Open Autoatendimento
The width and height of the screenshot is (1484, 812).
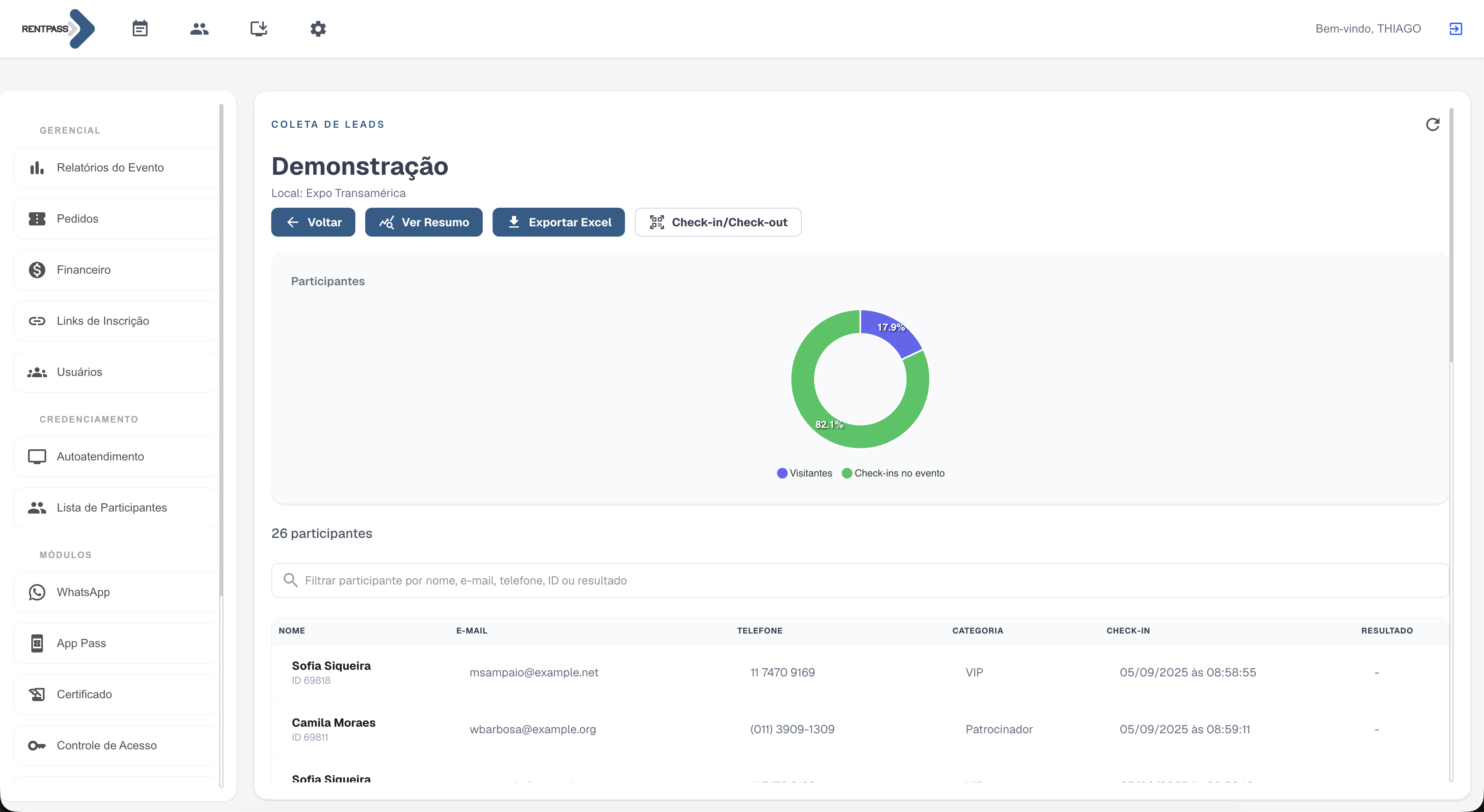coord(116,457)
